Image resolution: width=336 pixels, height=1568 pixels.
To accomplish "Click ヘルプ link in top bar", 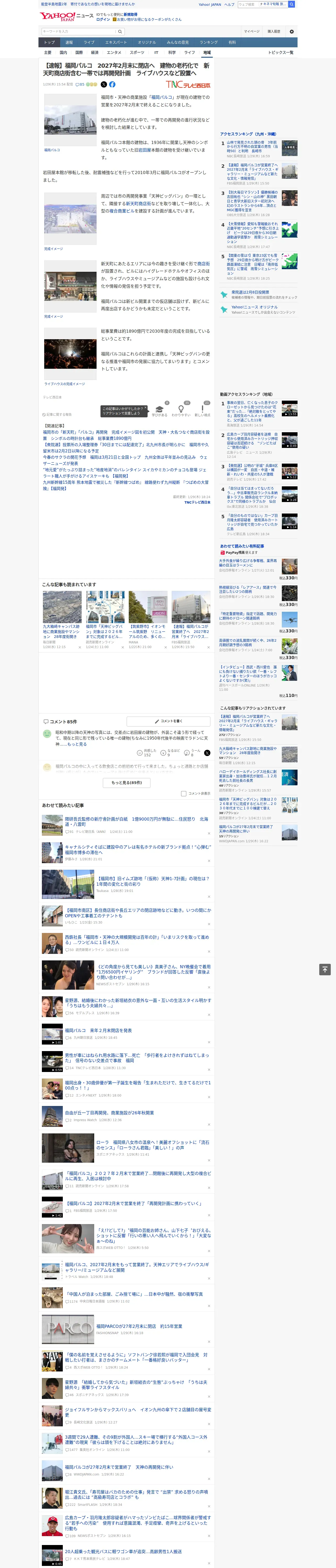I will tap(229, 4).
